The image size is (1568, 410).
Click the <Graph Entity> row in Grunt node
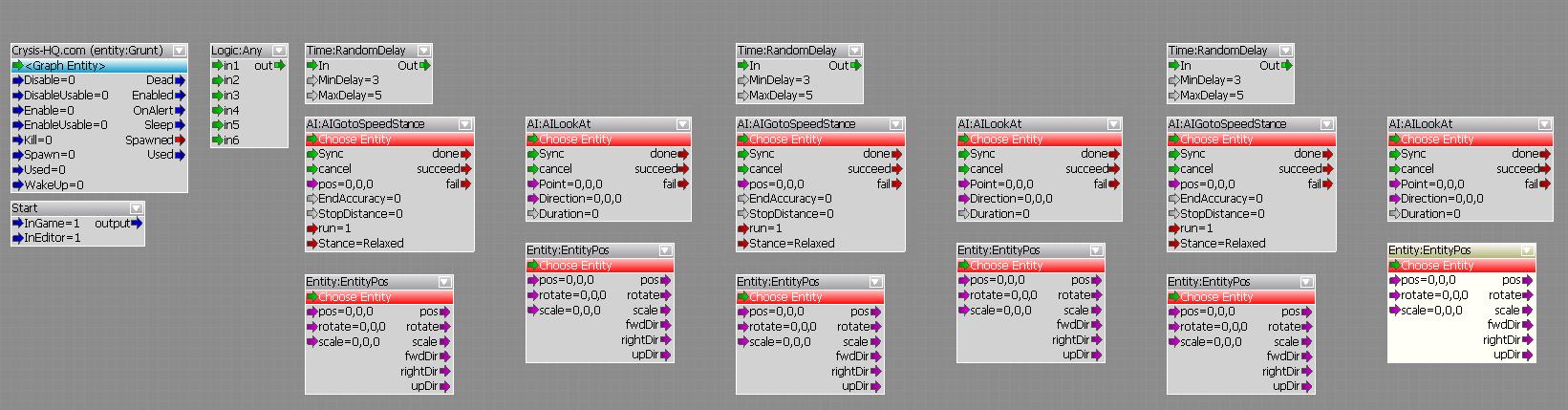coord(65,66)
